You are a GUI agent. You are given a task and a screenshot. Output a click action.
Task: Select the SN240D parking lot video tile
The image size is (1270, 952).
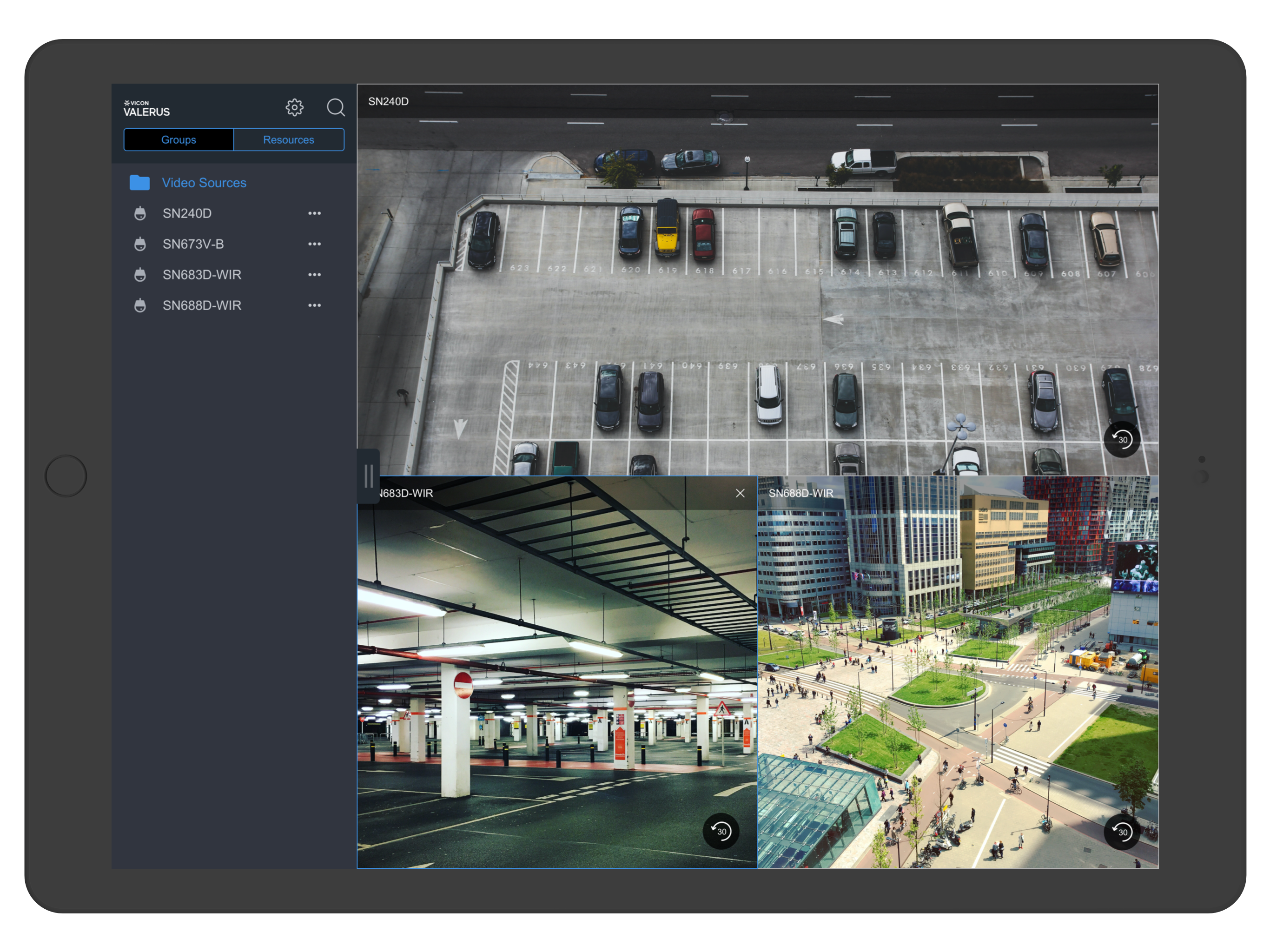coord(757,280)
